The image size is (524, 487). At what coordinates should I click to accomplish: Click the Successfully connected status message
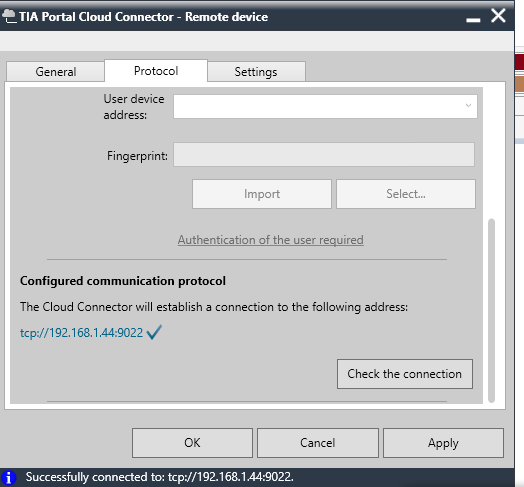(x=160, y=477)
